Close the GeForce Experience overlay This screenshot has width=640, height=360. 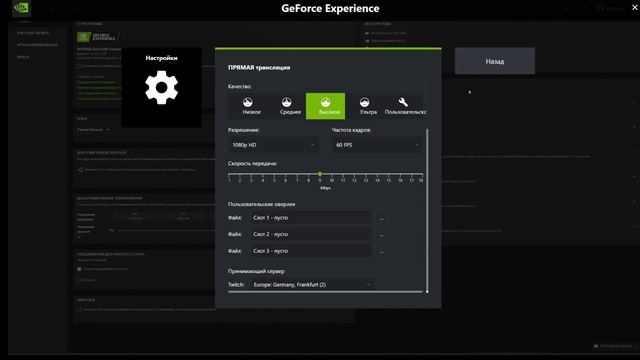point(635,7)
